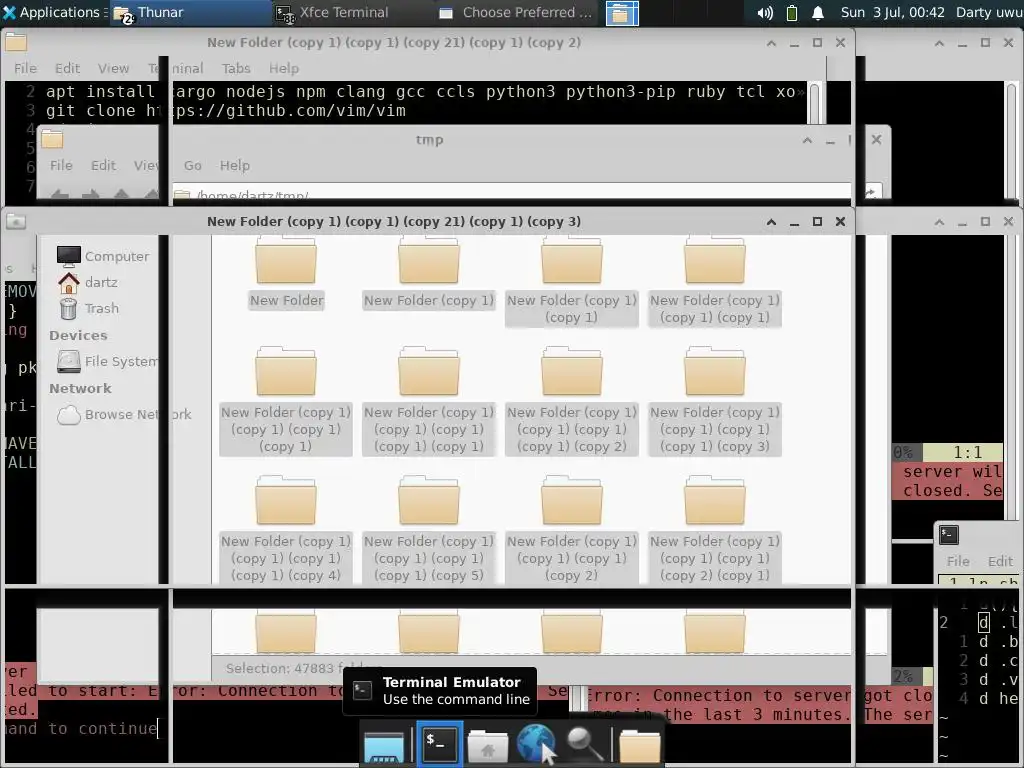Viewport: 1024px width, 768px height.
Task: Click the folder icon in the tmp window title bar
Action: click(x=52, y=139)
